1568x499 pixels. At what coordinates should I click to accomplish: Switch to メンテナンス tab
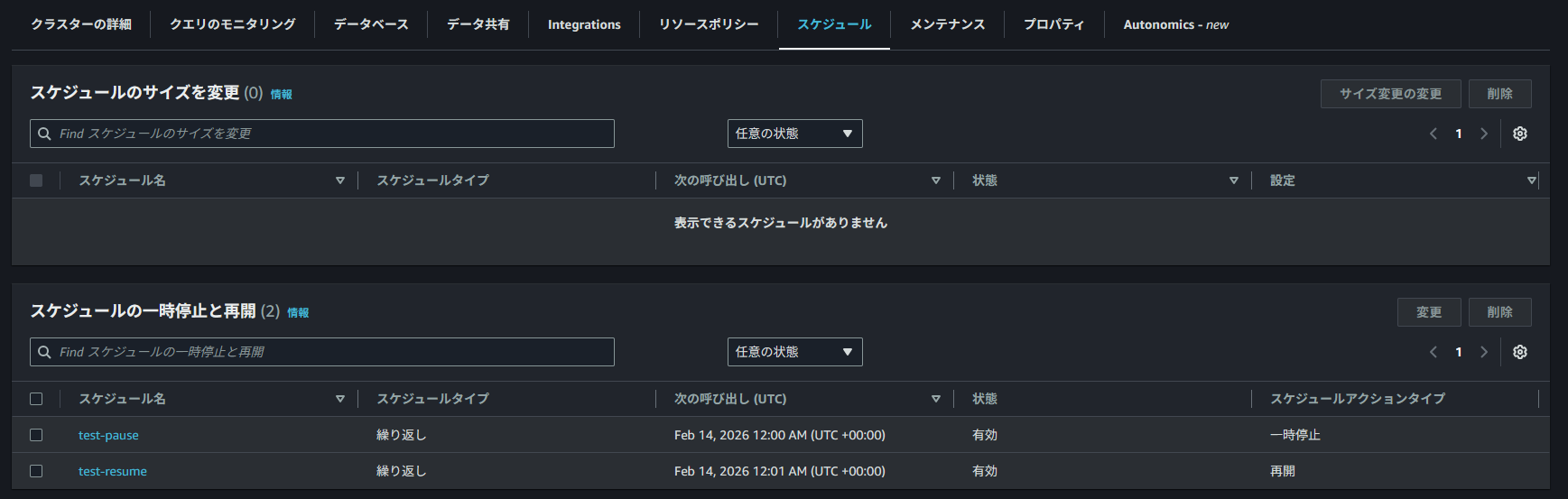pos(947,24)
